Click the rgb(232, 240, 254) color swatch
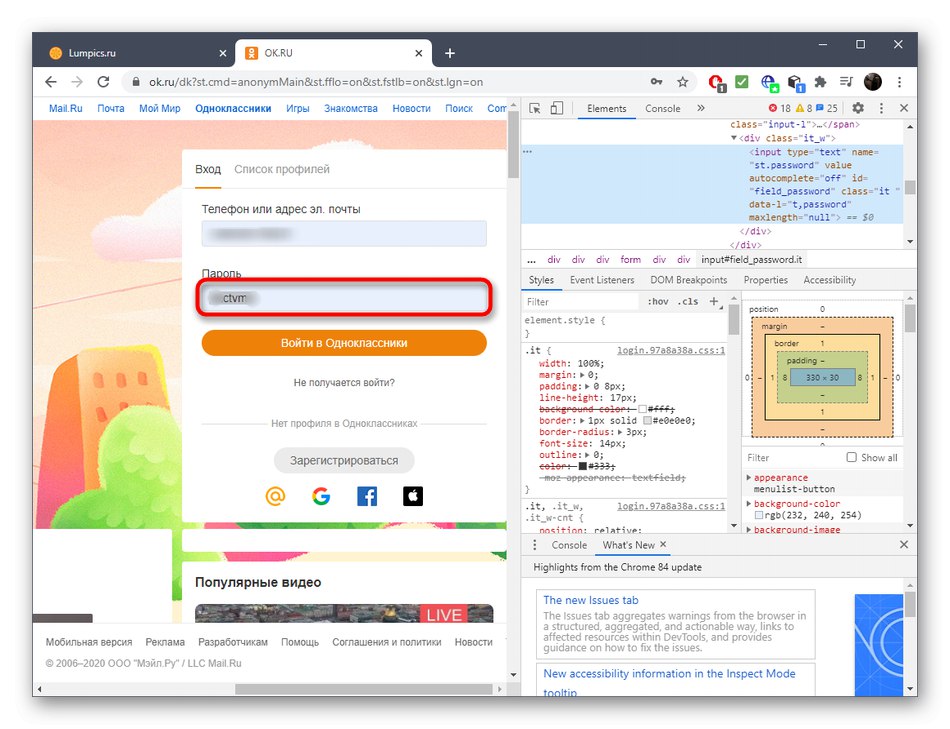This screenshot has height=729, width=950. [759, 515]
